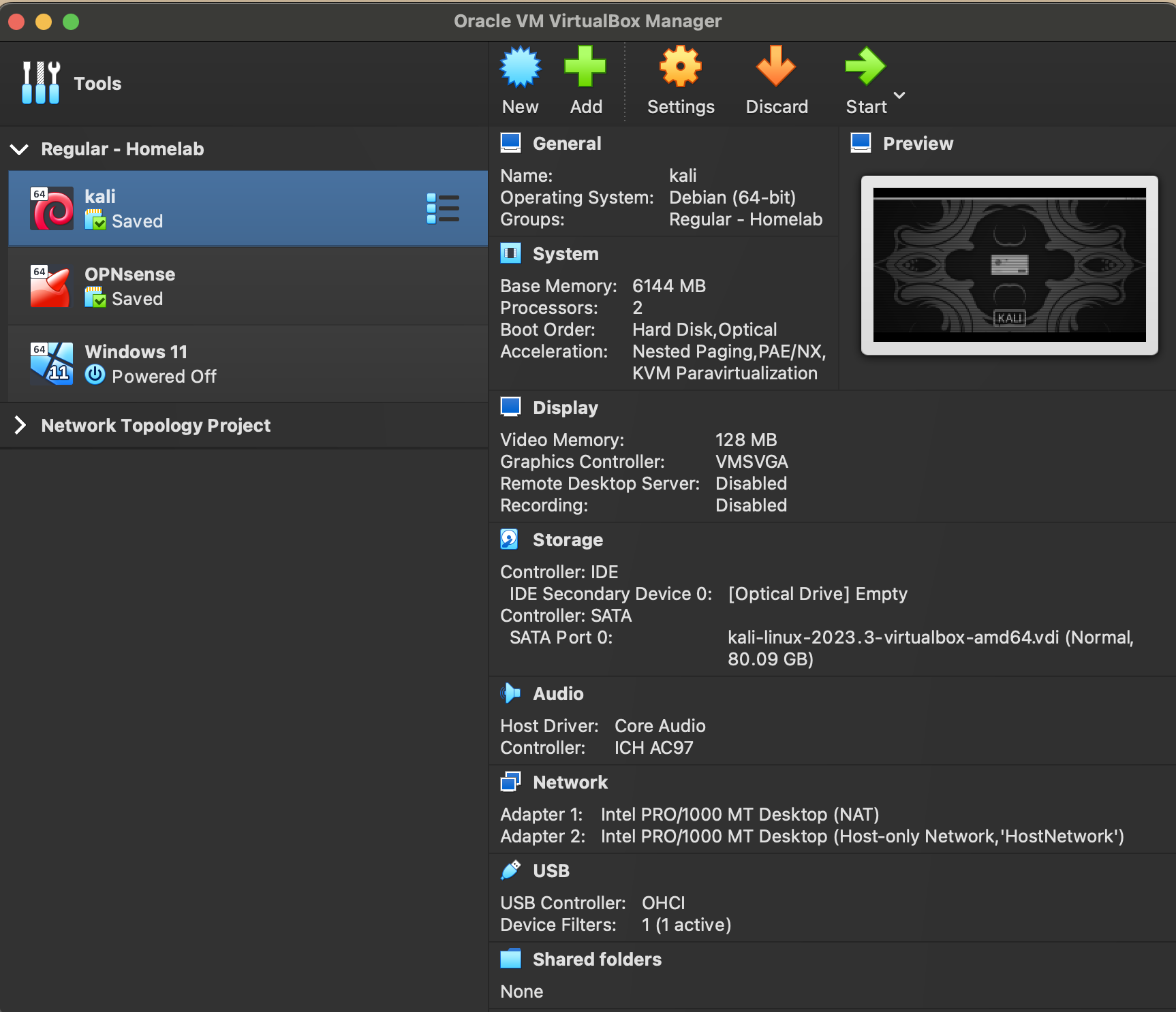Click the Regular - Homelab group title
The image size is (1176, 1012).
tap(123, 149)
